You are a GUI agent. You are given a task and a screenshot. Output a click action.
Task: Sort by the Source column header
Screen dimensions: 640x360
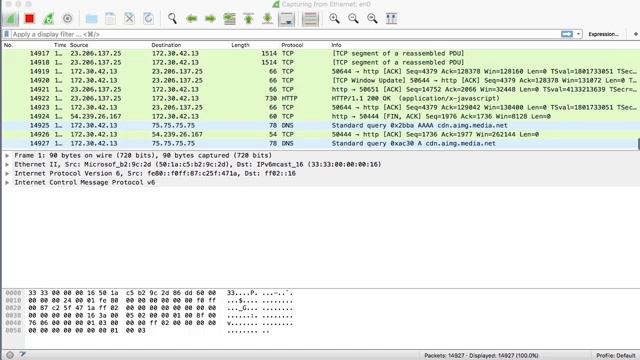tap(79, 45)
